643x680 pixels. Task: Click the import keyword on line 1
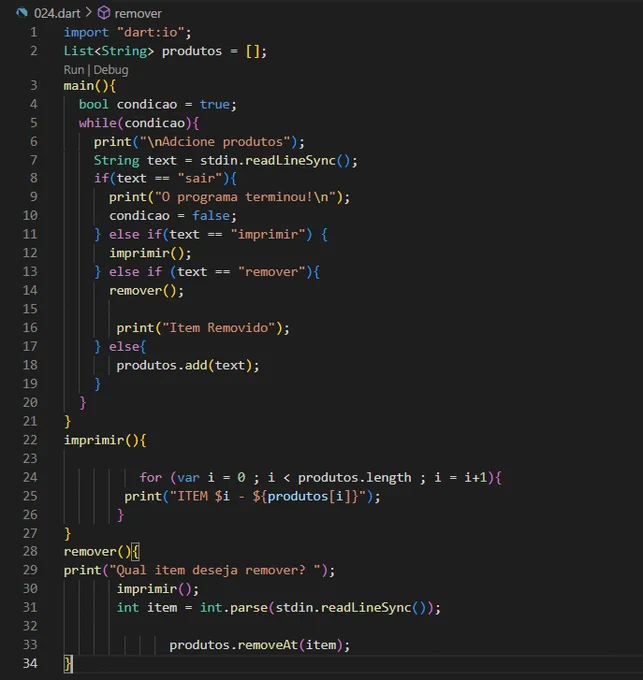(x=86, y=33)
